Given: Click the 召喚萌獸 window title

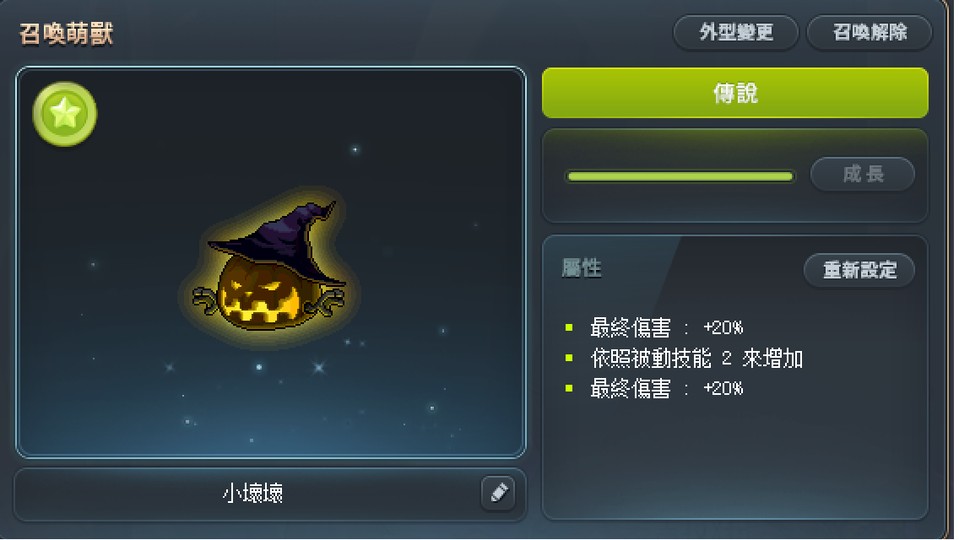Looking at the screenshot, I should tap(66, 34).
